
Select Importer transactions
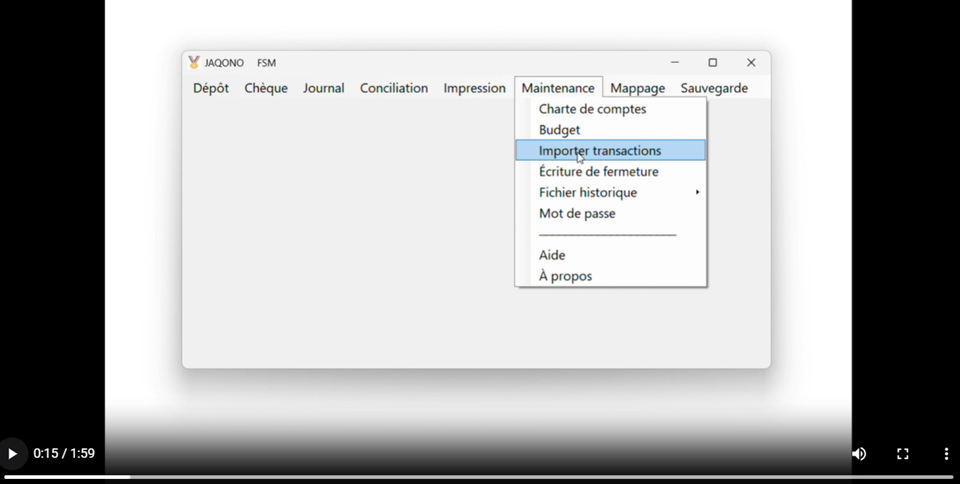(x=600, y=151)
